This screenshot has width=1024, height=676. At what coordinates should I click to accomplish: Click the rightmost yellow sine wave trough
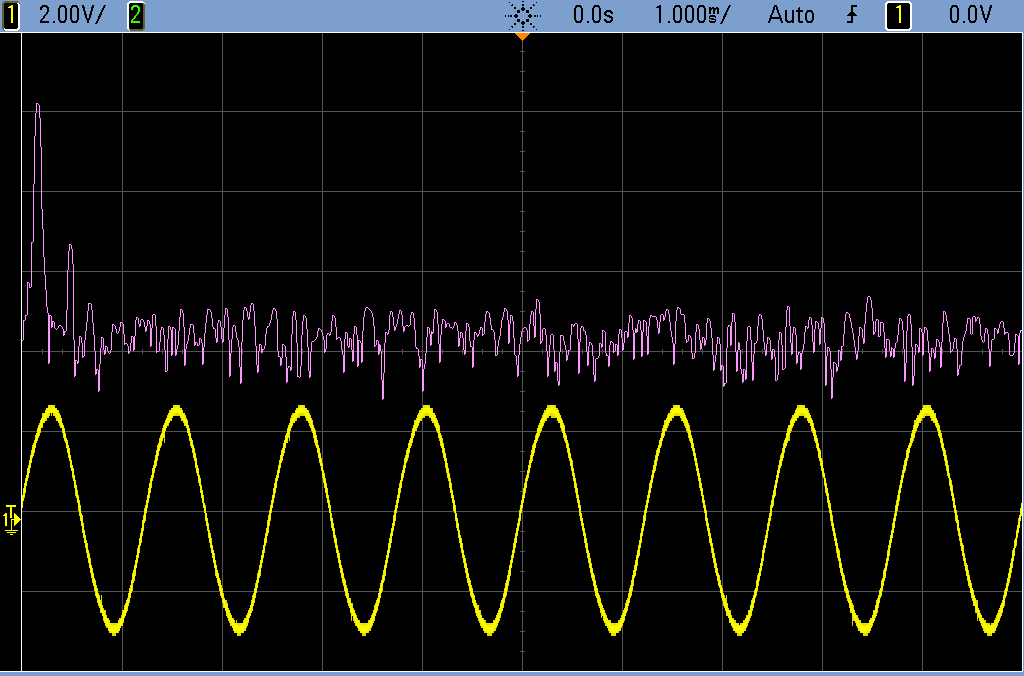pos(989,627)
